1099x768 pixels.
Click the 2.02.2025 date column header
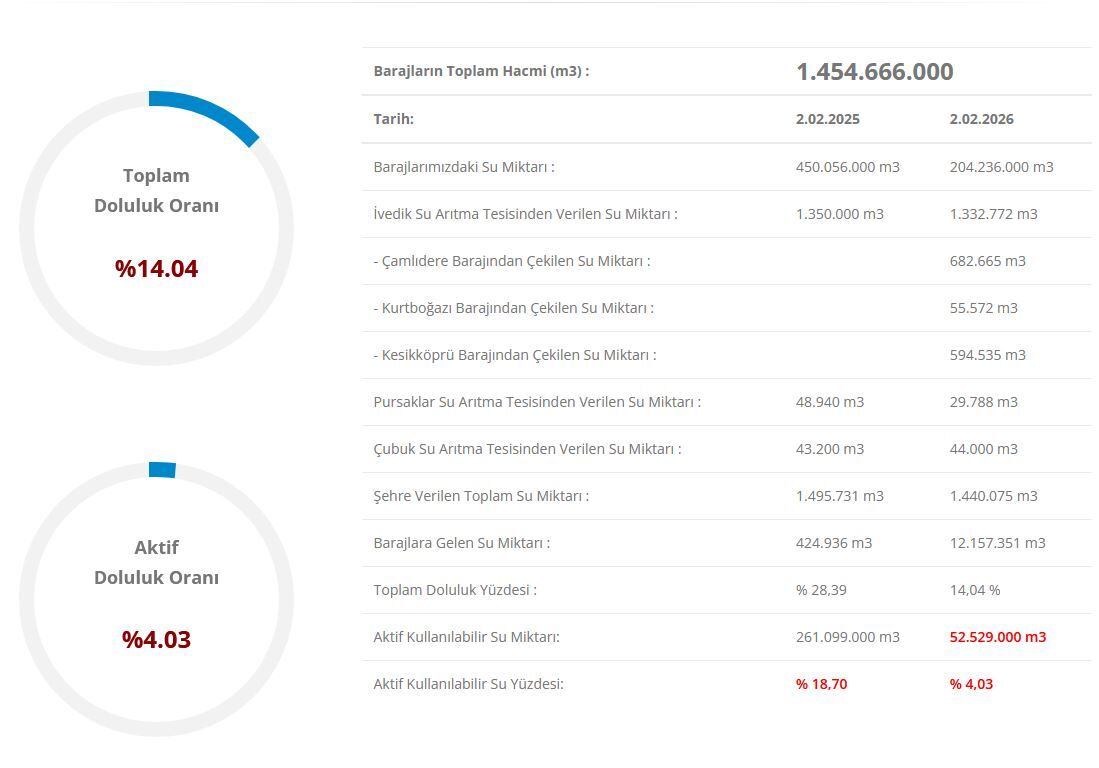click(828, 119)
